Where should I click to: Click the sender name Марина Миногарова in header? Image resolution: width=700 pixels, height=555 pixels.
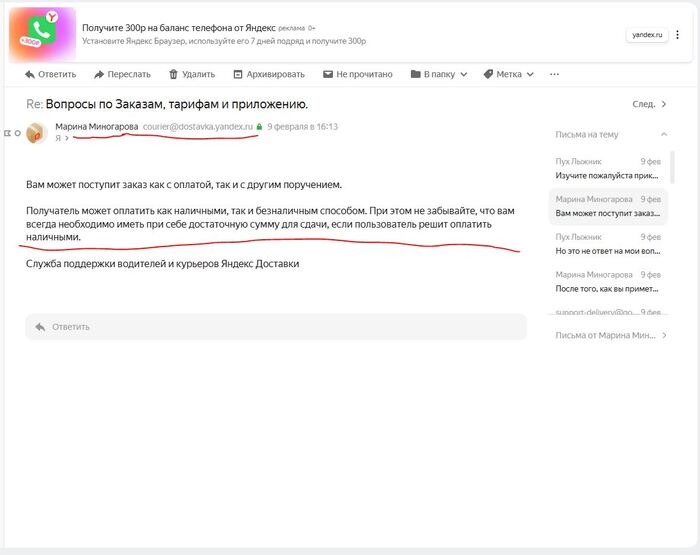point(97,127)
